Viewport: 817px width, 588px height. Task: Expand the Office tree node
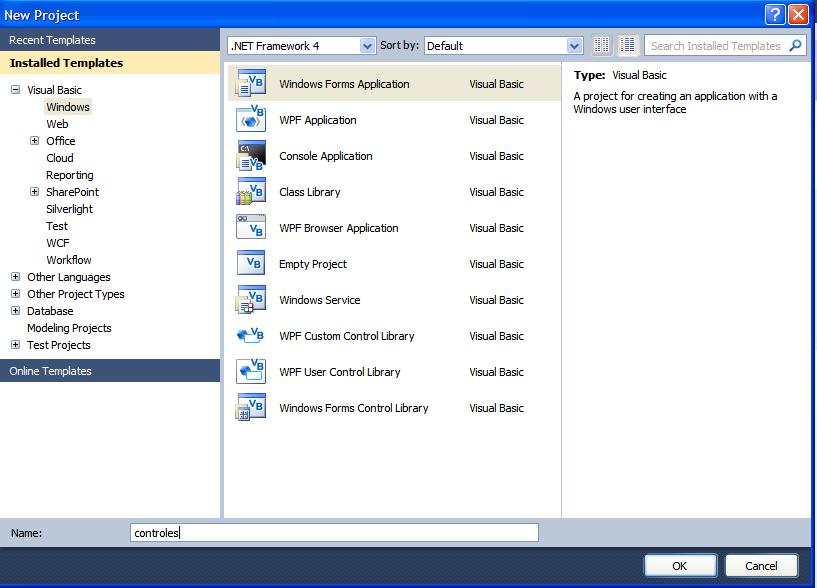[x=34, y=141]
